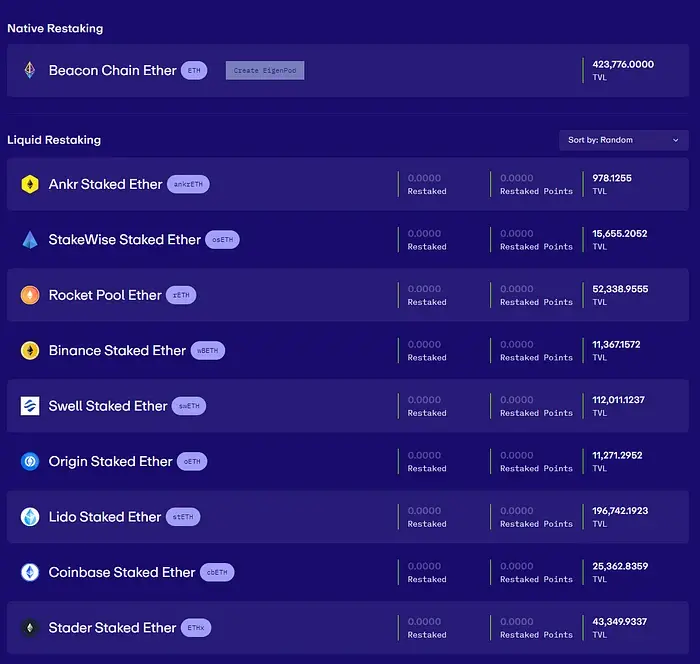Click the Swell Staked Ether TVL value
The height and width of the screenshot is (664, 700).
pos(619,400)
